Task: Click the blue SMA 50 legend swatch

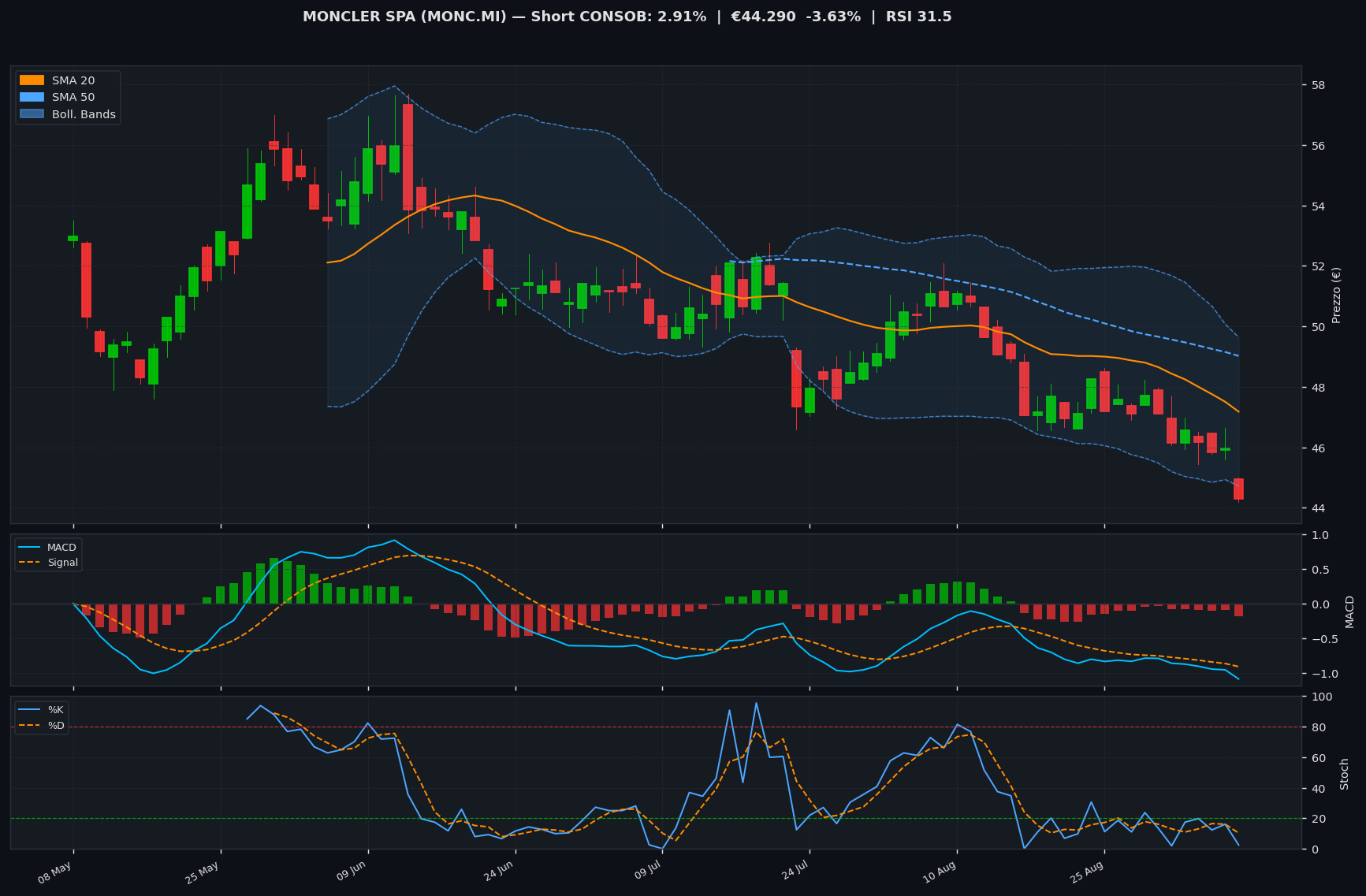Action: (x=32, y=98)
